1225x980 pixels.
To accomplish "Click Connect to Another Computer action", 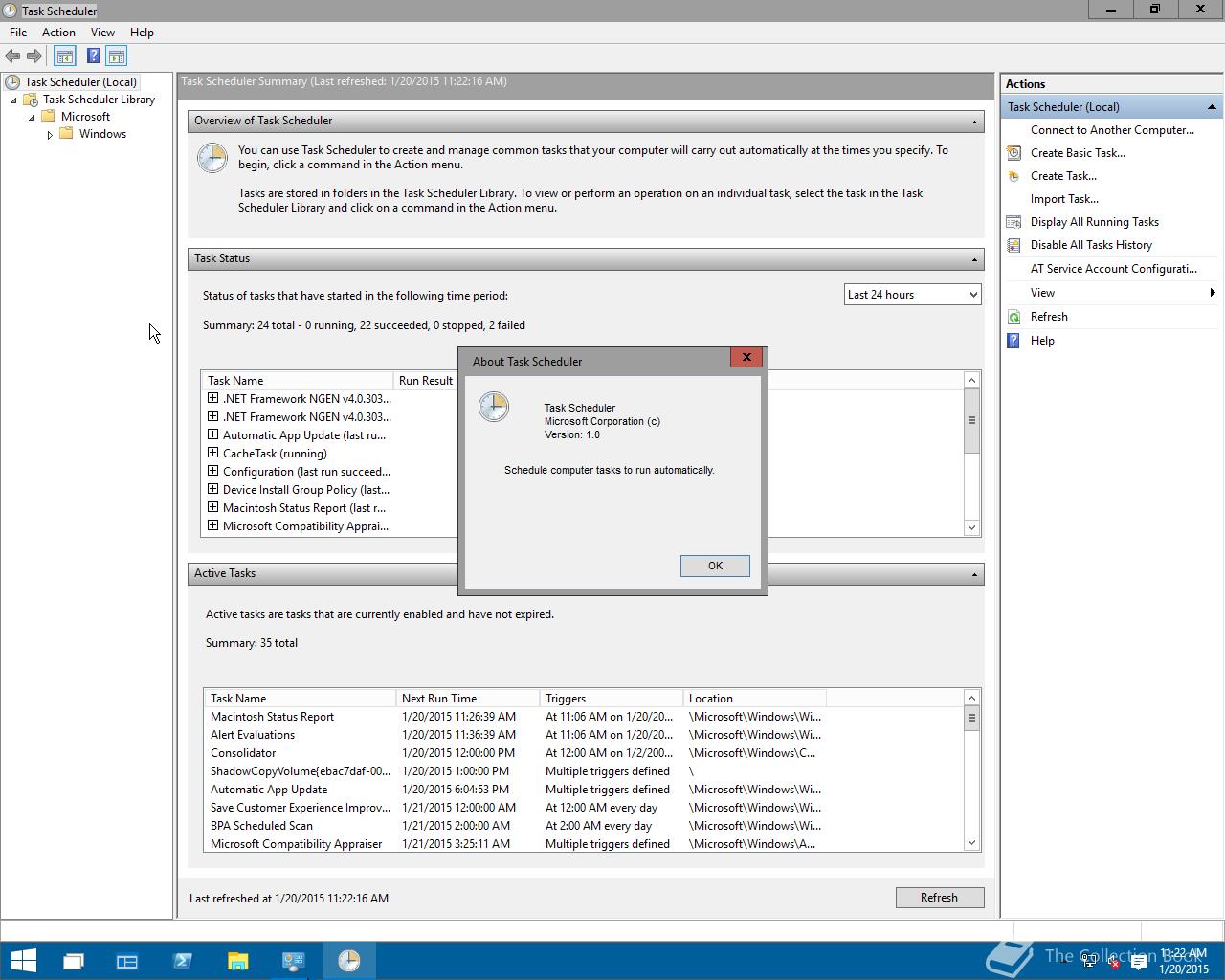I will point(1112,130).
